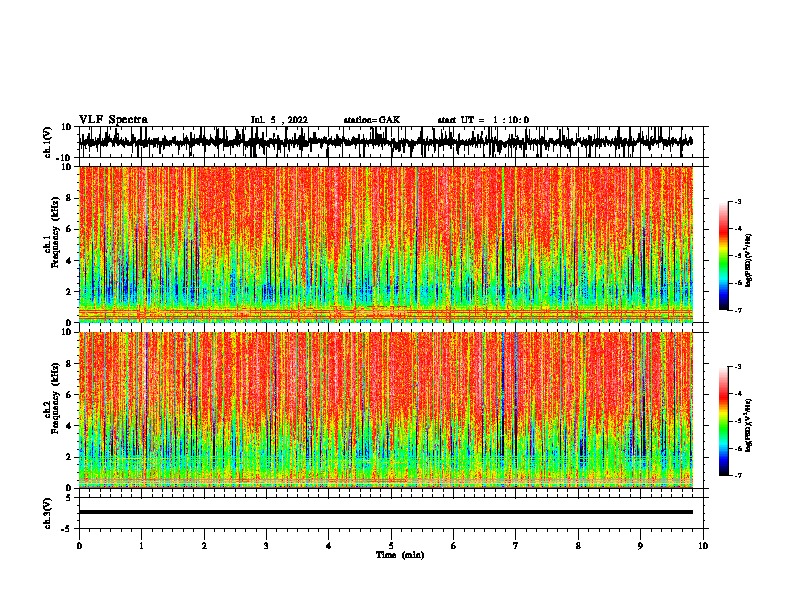Click time axis tick label '7'
792x612 pixels.
click(516, 546)
